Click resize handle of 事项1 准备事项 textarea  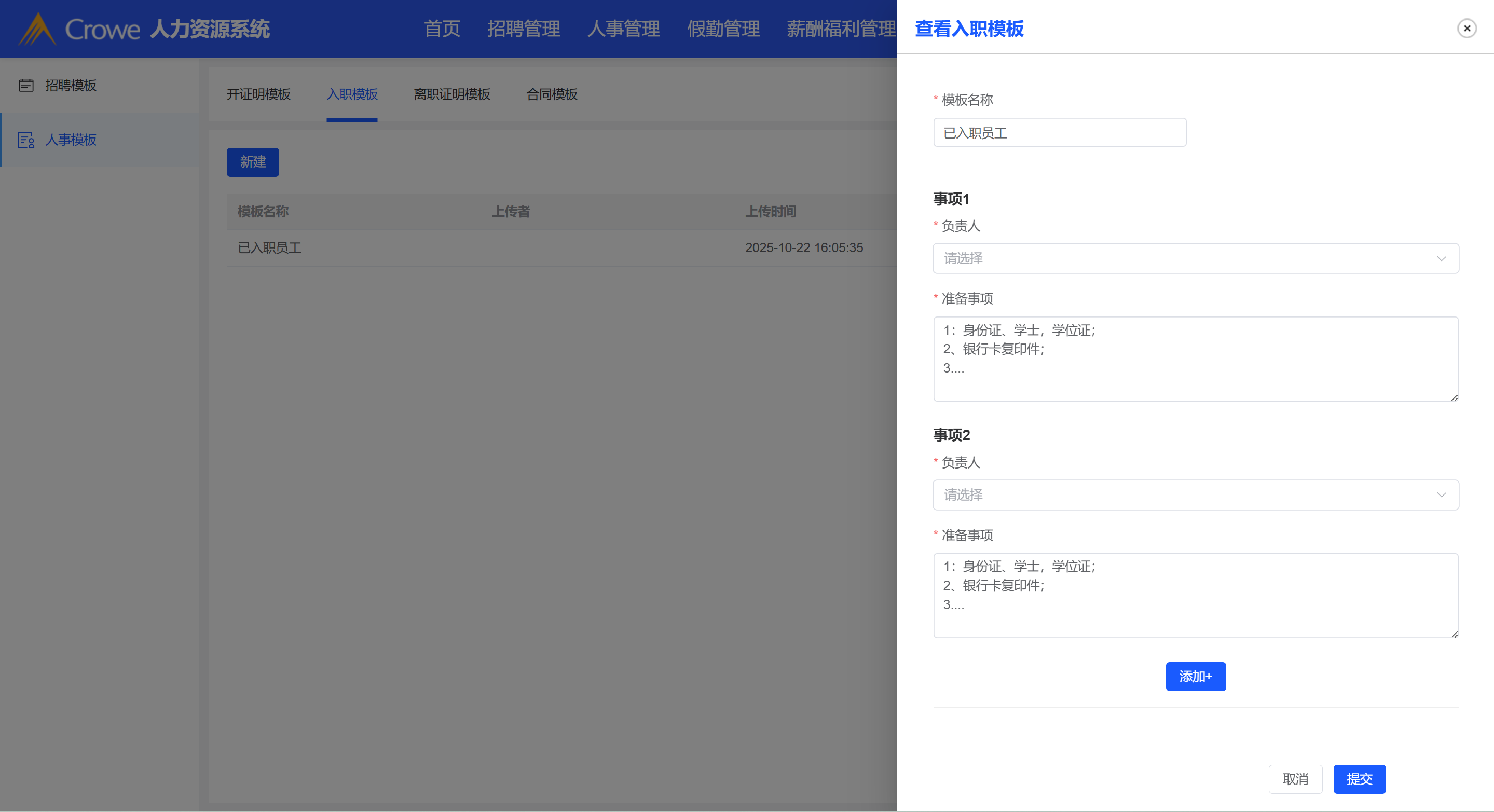pos(1454,398)
